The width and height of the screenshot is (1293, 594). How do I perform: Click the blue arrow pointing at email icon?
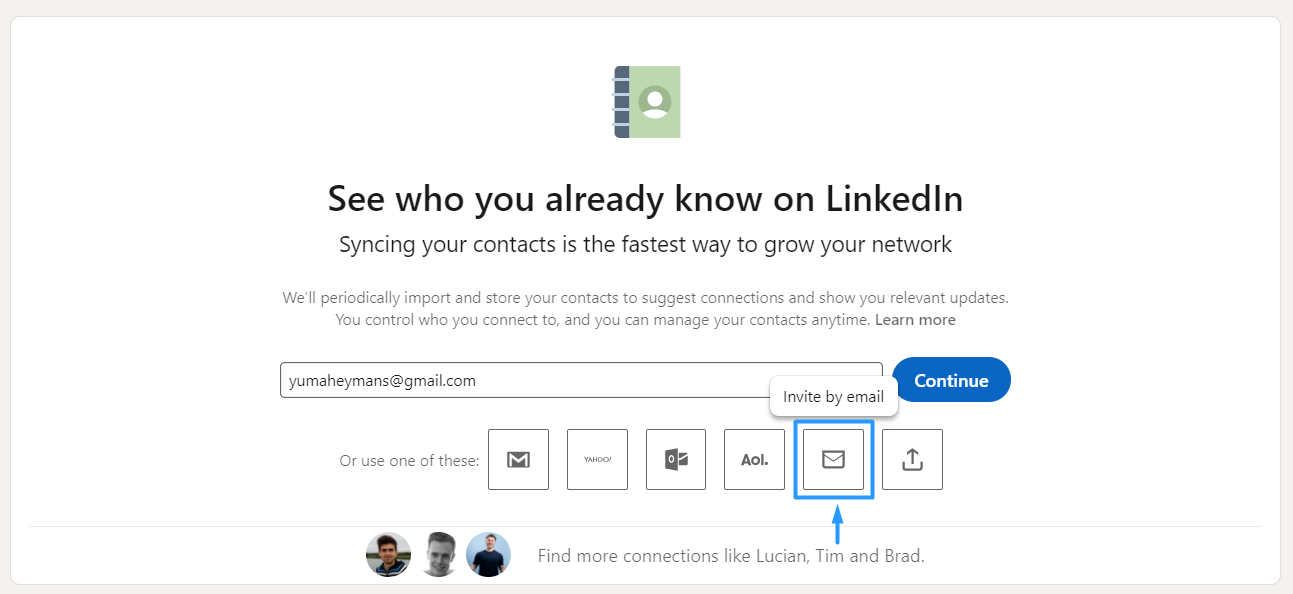(x=838, y=524)
